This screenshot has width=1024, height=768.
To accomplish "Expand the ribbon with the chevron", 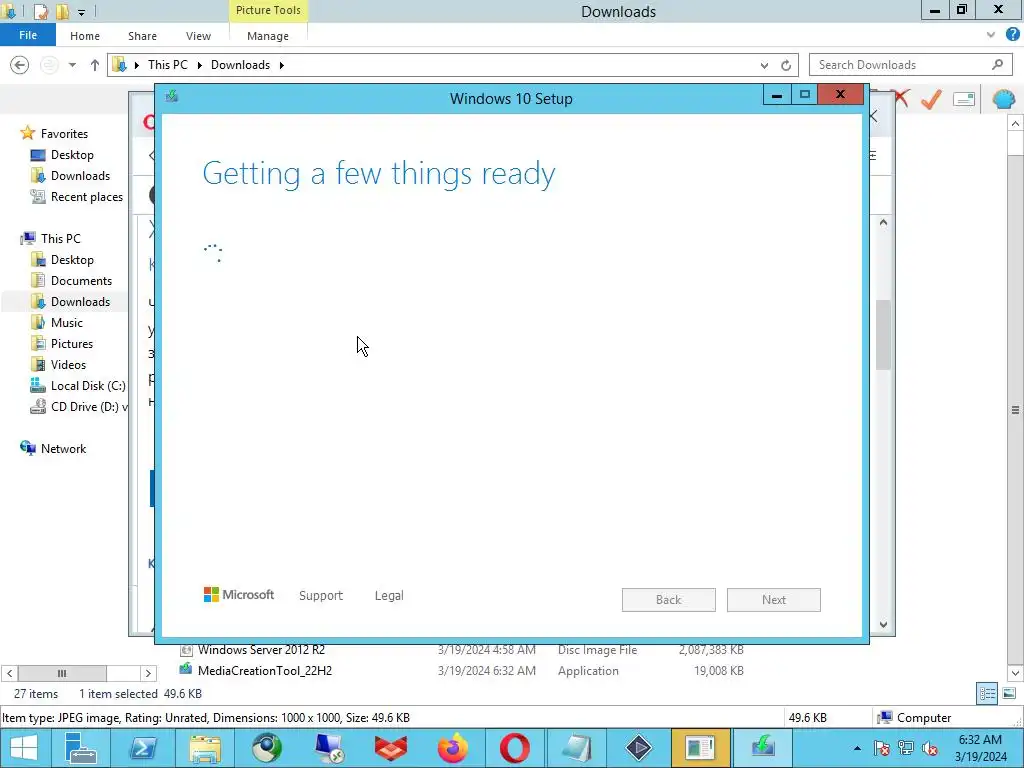I will click(x=991, y=35).
